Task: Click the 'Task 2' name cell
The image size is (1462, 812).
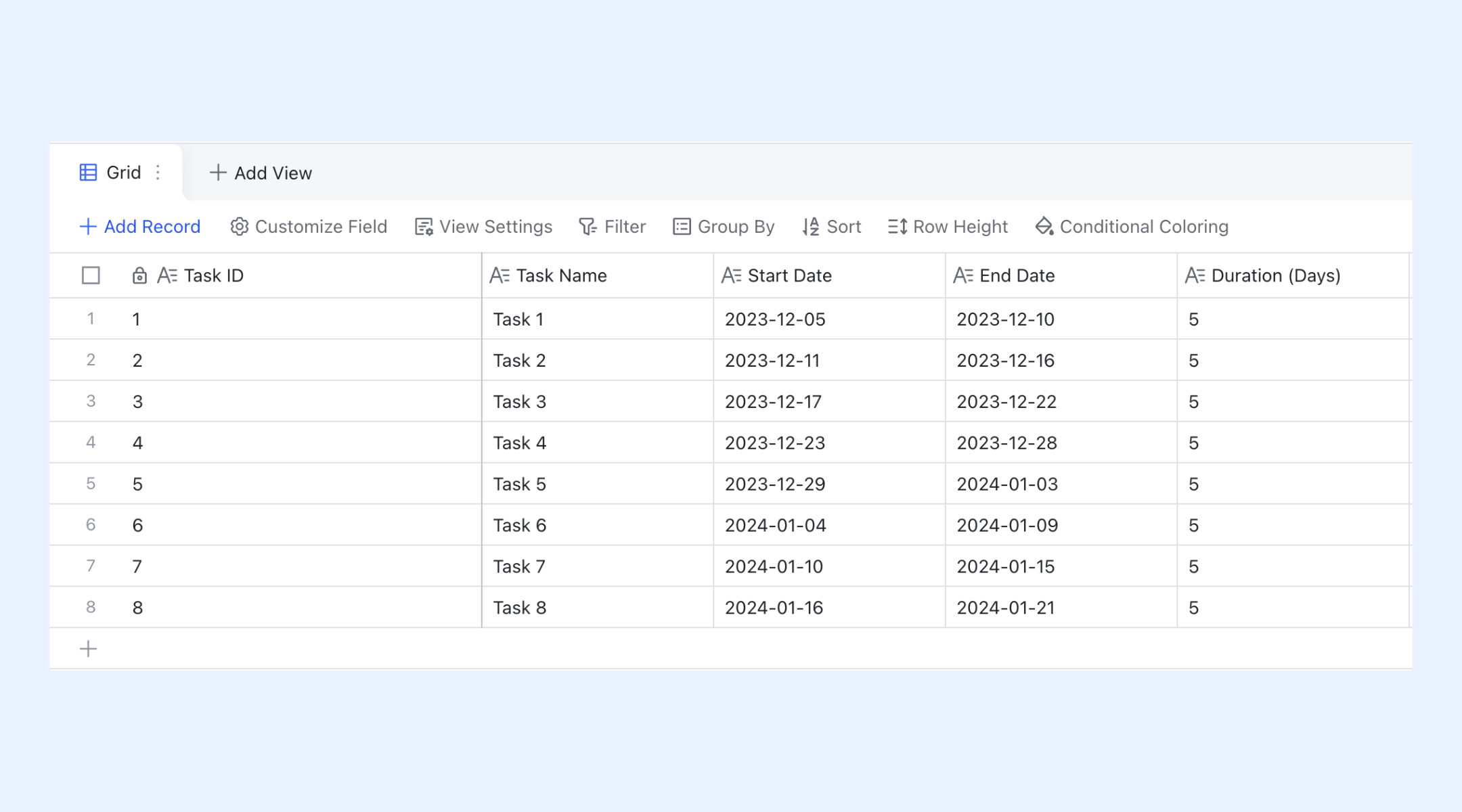Action: tap(598, 360)
